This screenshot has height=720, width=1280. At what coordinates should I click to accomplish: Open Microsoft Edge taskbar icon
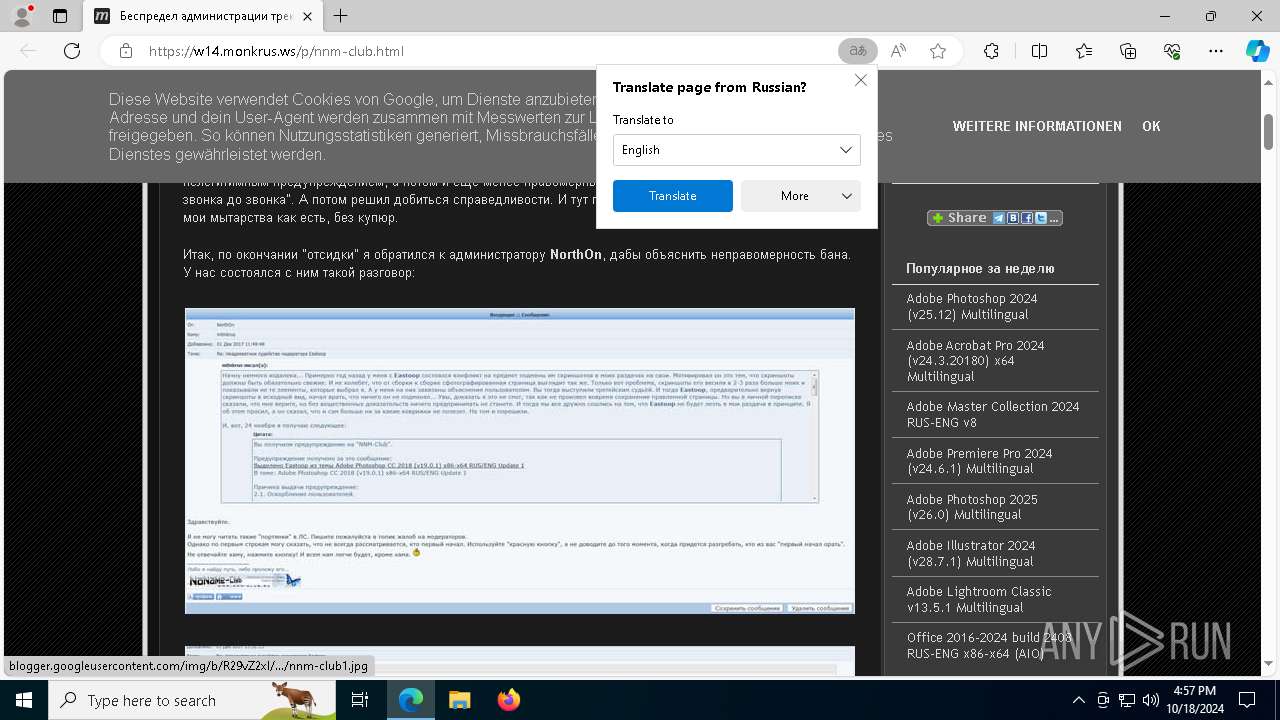point(411,700)
